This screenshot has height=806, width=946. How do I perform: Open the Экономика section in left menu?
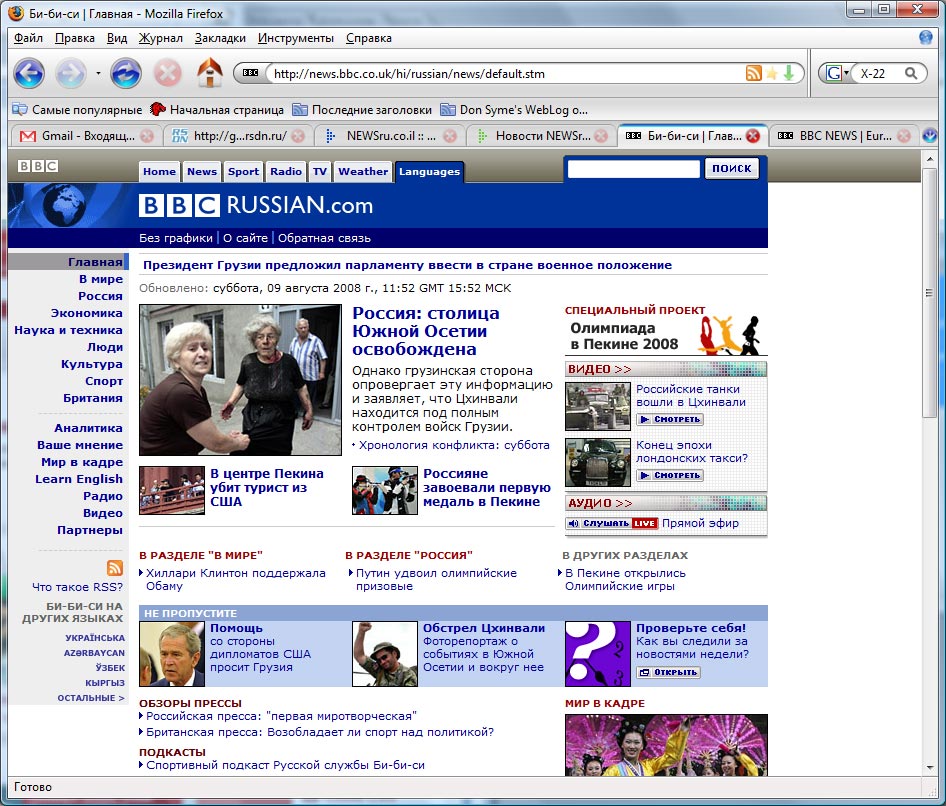click(x=86, y=313)
